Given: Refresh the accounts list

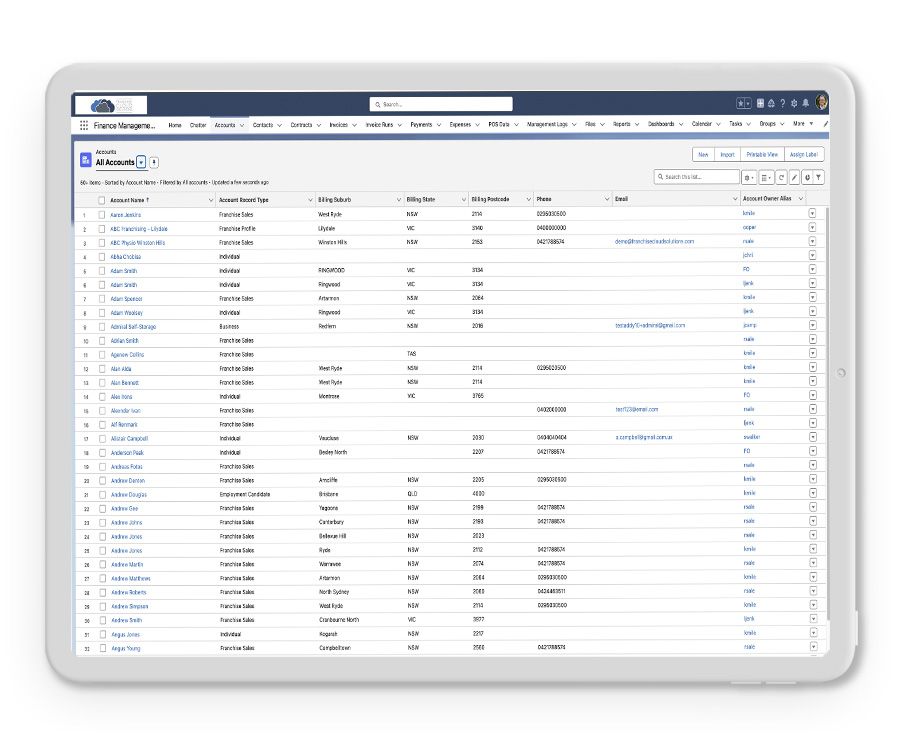Looking at the screenshot, I should tap(781, 177).
